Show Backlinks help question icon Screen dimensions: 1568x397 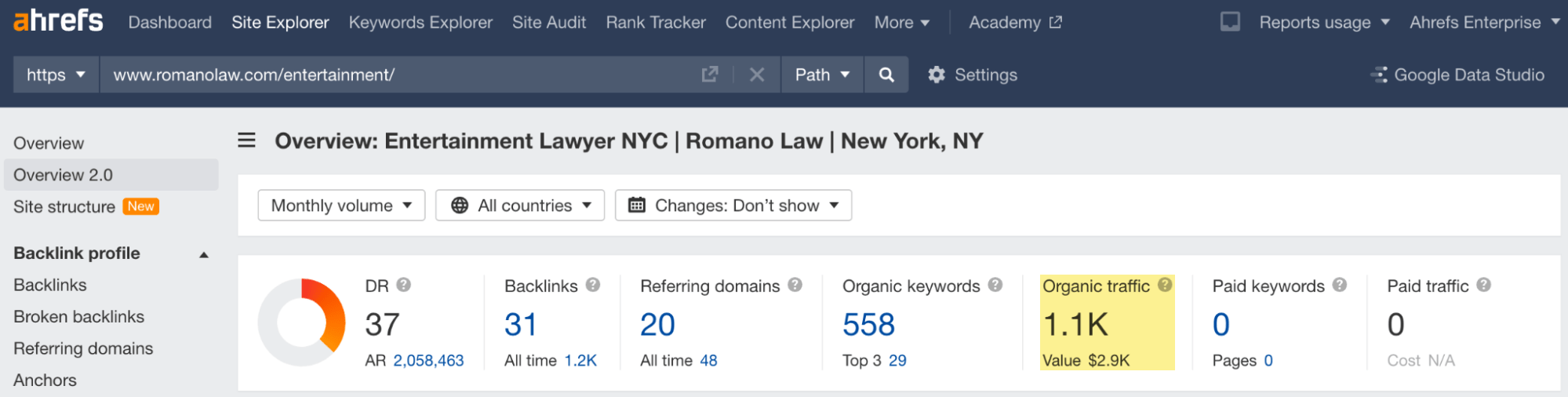(x=593, y=285)
